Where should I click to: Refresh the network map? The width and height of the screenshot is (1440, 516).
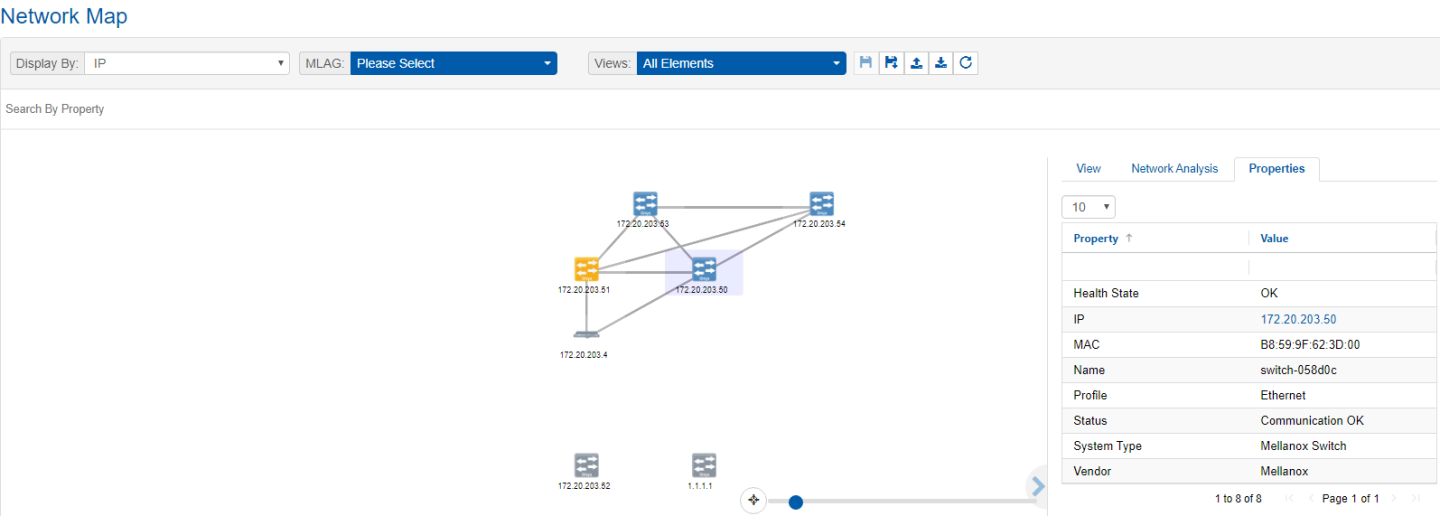click(966, 63)
